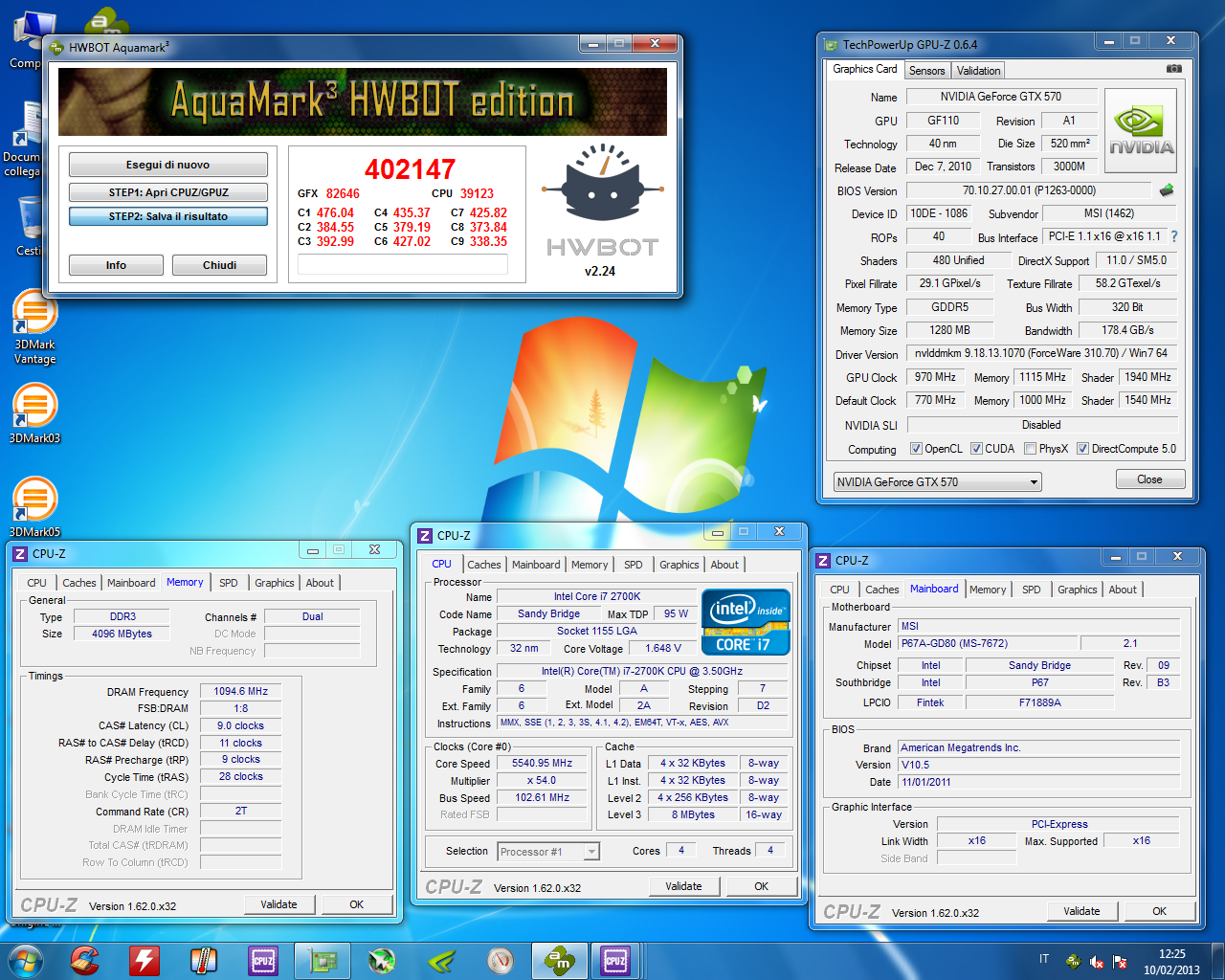Image resolution: width=1225 pixels, height=980 pixels.
Task: Open About tab in CPU-Z Memory window
Action: click(x=320, y=583)
